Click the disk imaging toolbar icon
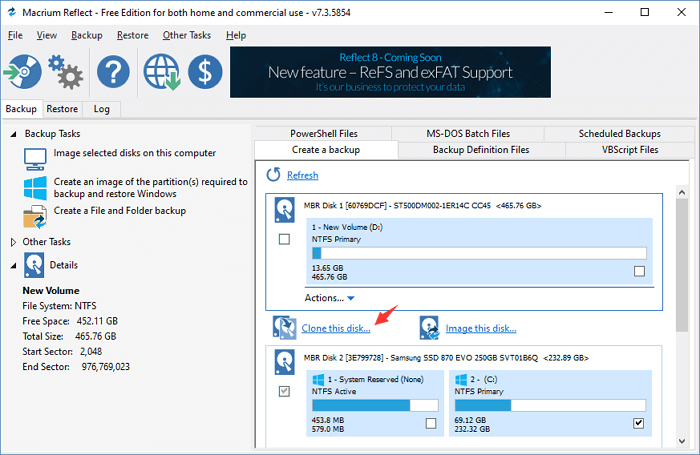The image size is (700, 455). click(22, 72)
